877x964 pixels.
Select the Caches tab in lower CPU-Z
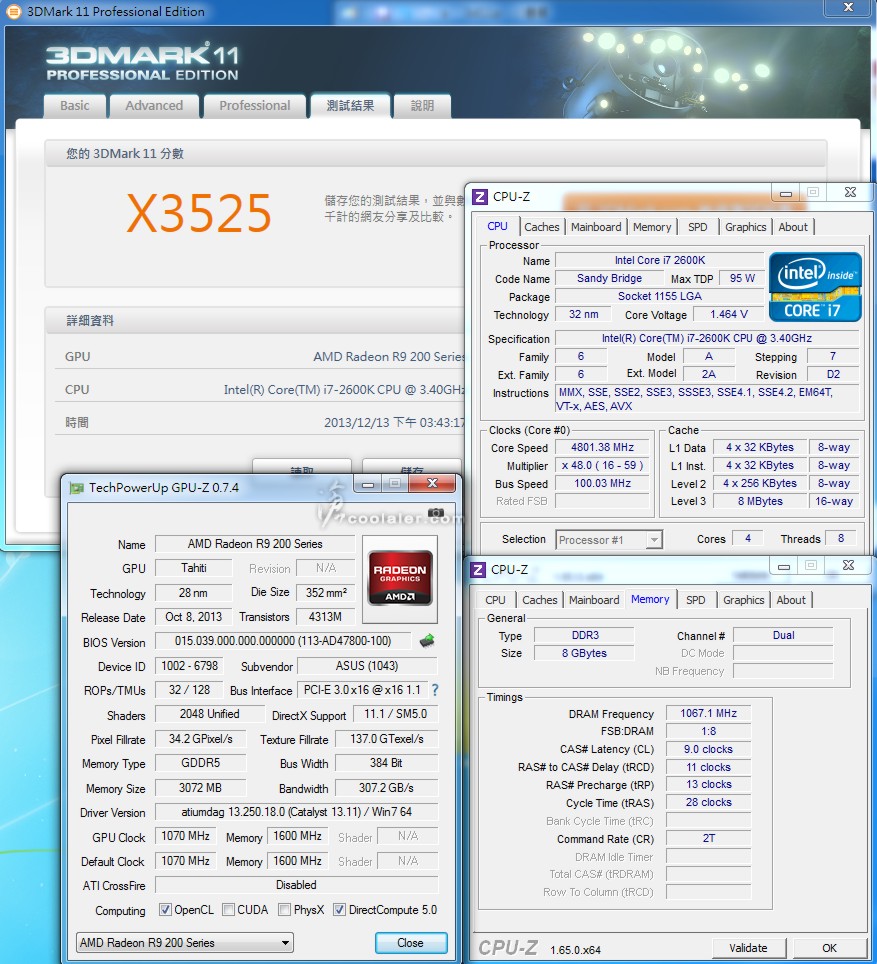click(540, 600)
